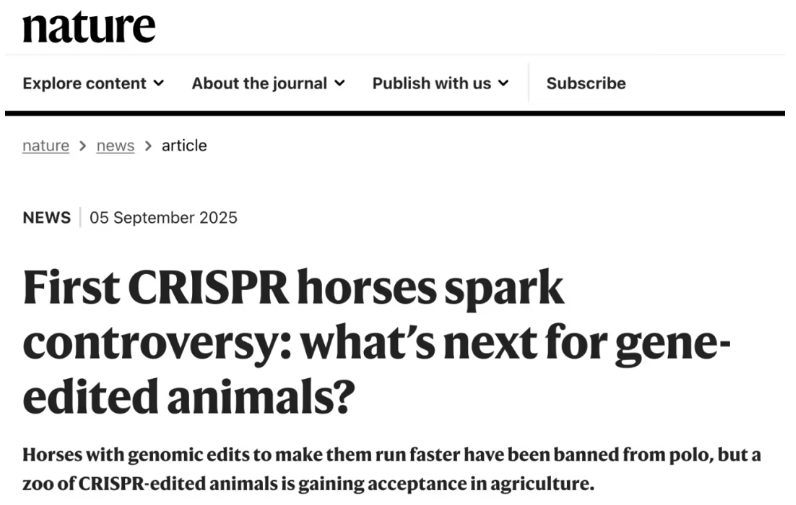Click the NEWS category label
The image size is (796, 505).
pos(47,218)
